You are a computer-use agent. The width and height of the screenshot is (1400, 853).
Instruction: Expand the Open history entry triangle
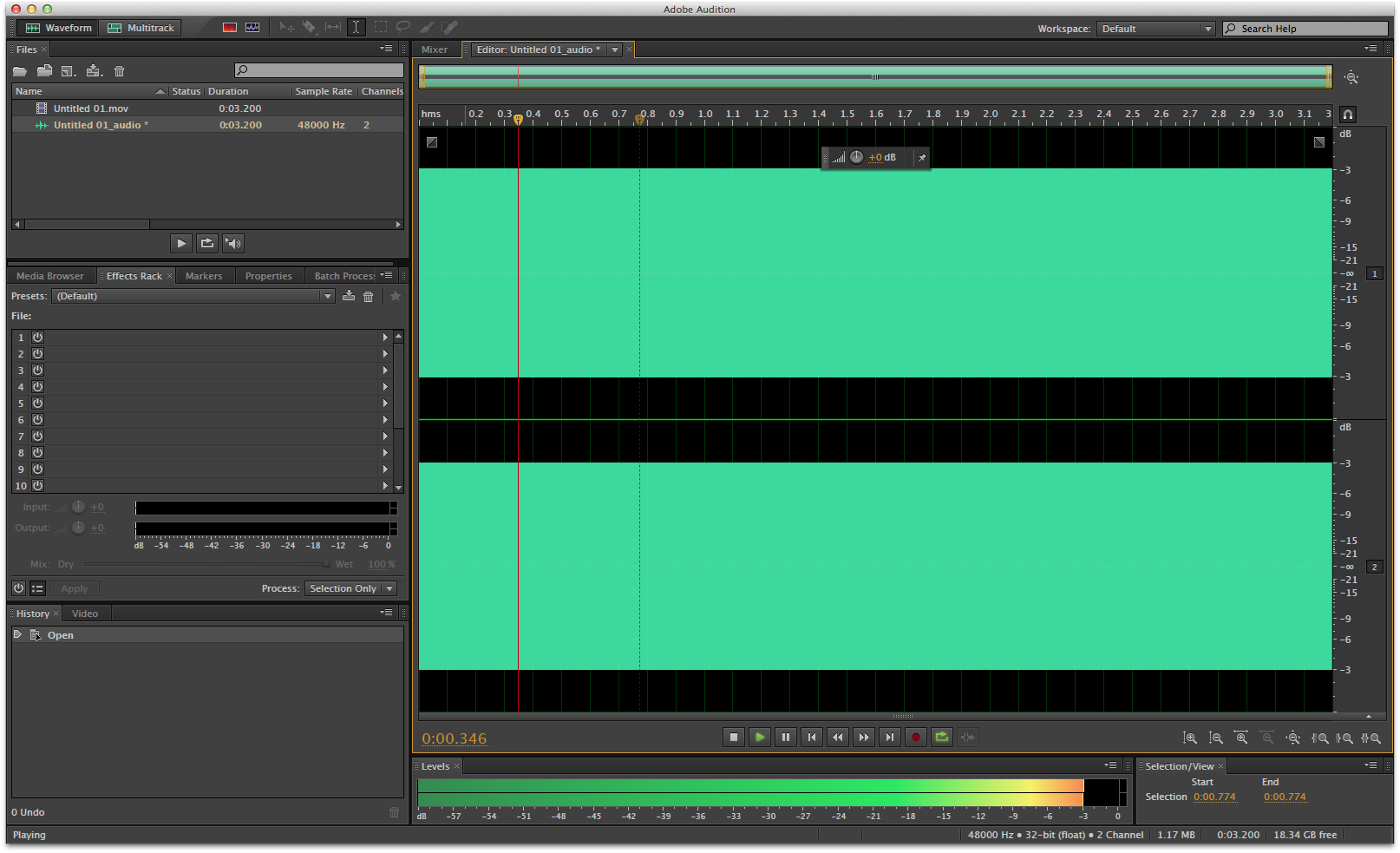pos(17,635)
